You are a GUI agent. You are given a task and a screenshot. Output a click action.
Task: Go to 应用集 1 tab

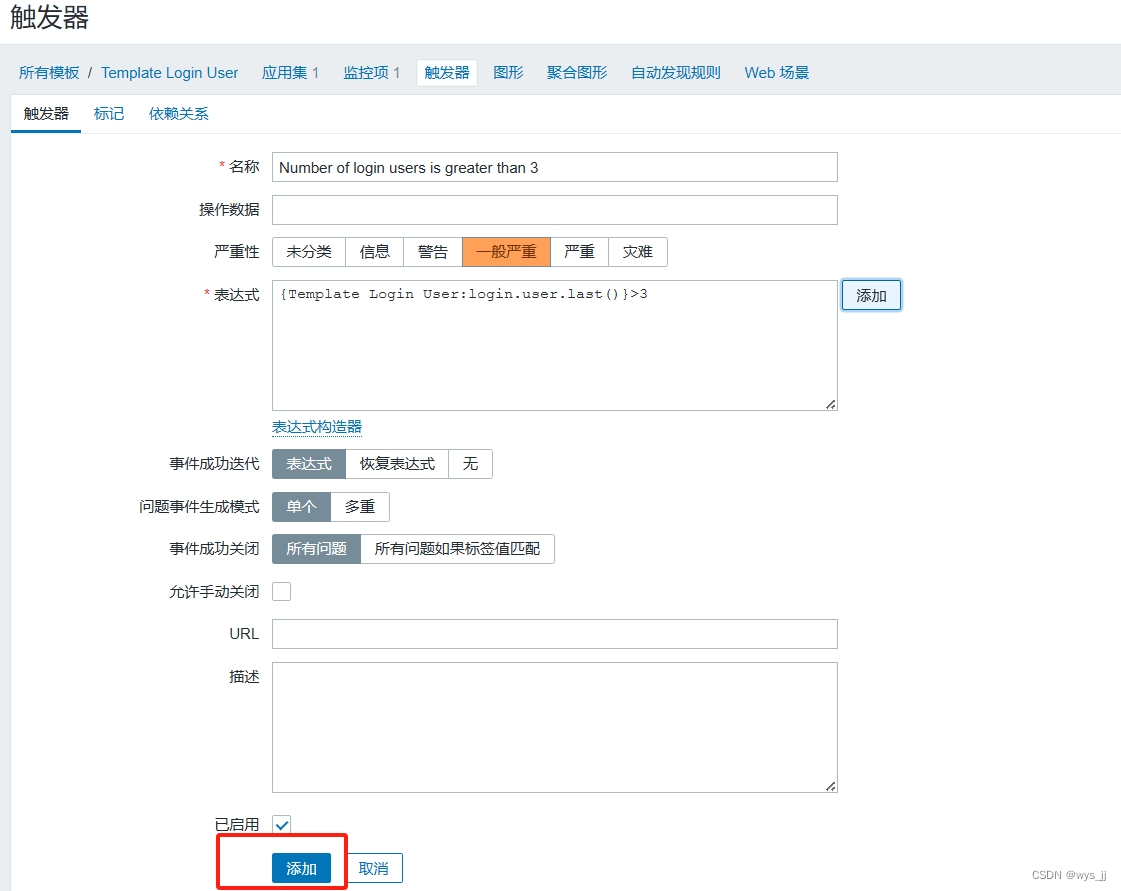pyautogui.click(x=290, y=73)
